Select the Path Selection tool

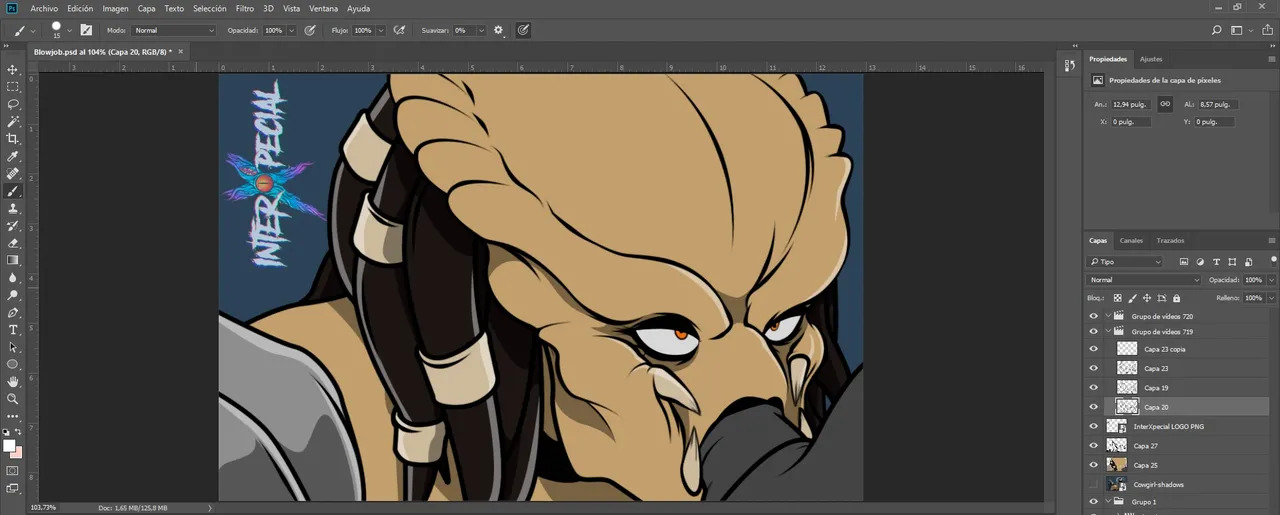13,347
